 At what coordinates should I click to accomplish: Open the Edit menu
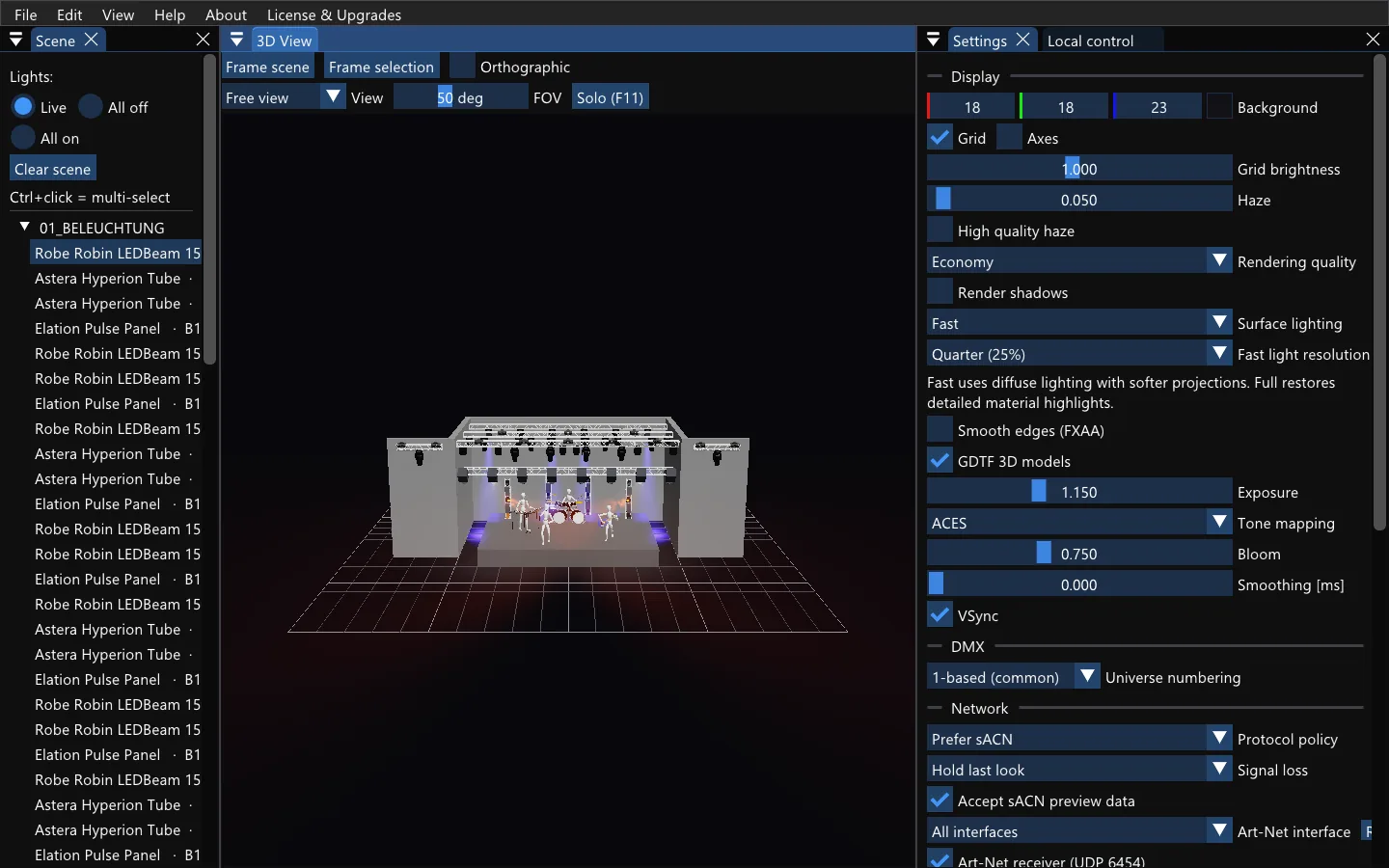[x=69, y=14]
